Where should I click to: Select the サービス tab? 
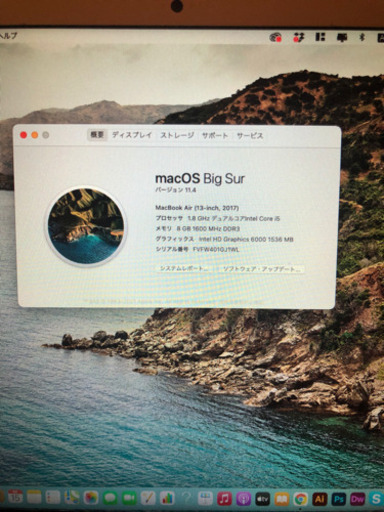(x=250, y=136)
